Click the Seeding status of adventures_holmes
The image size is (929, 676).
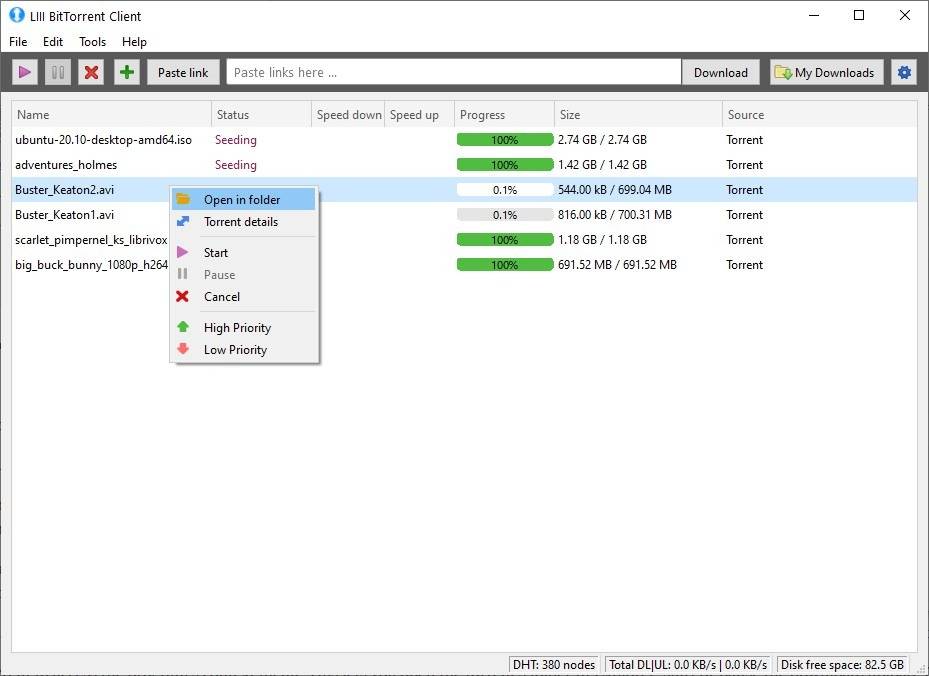tap(236, 165)
